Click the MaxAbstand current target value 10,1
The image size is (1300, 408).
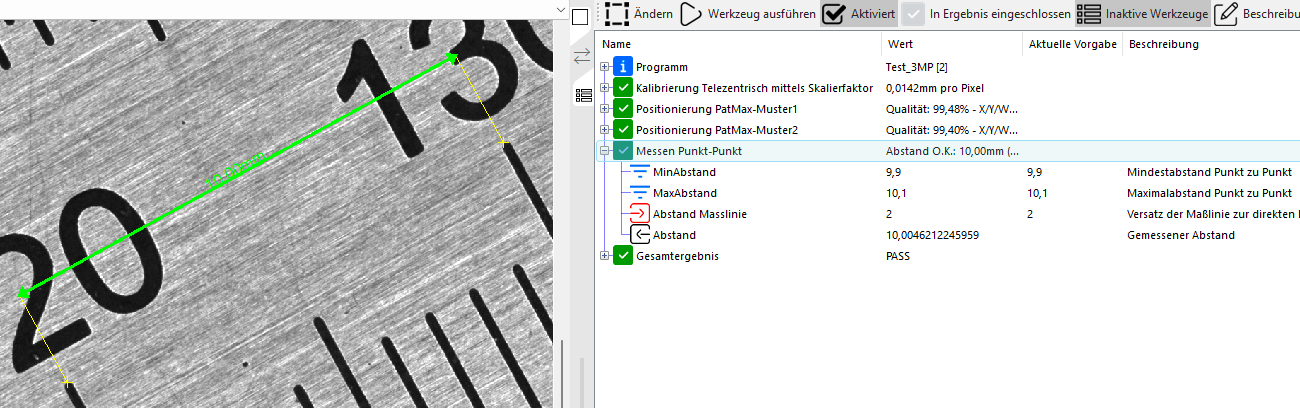click(1037, 193)
